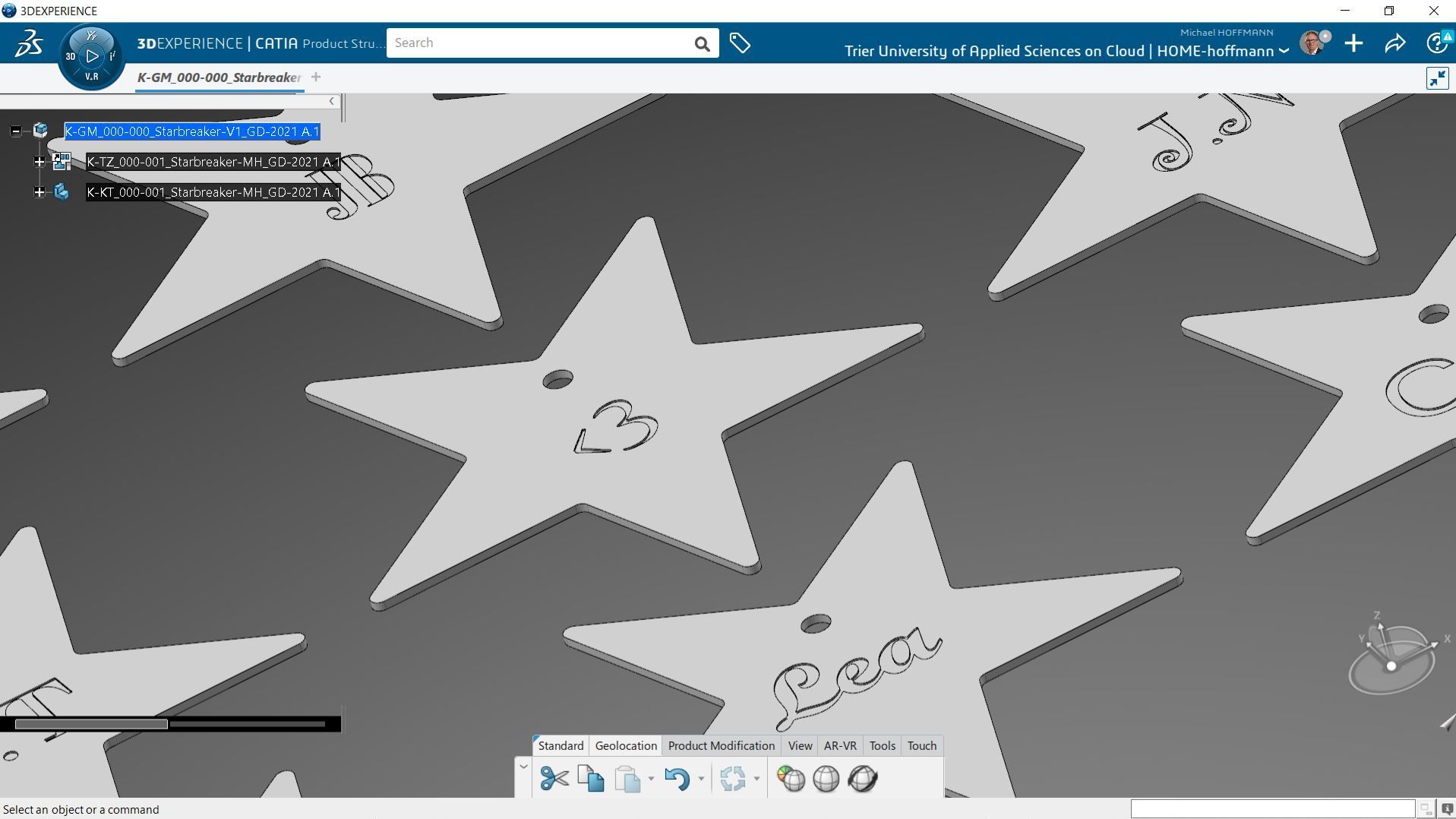This screenshot has height=819, width=1456.
Task: Select K-KT_000-001_Starbreaker-MH_GD-2021 A.1 item
Action: click(213, 192)
